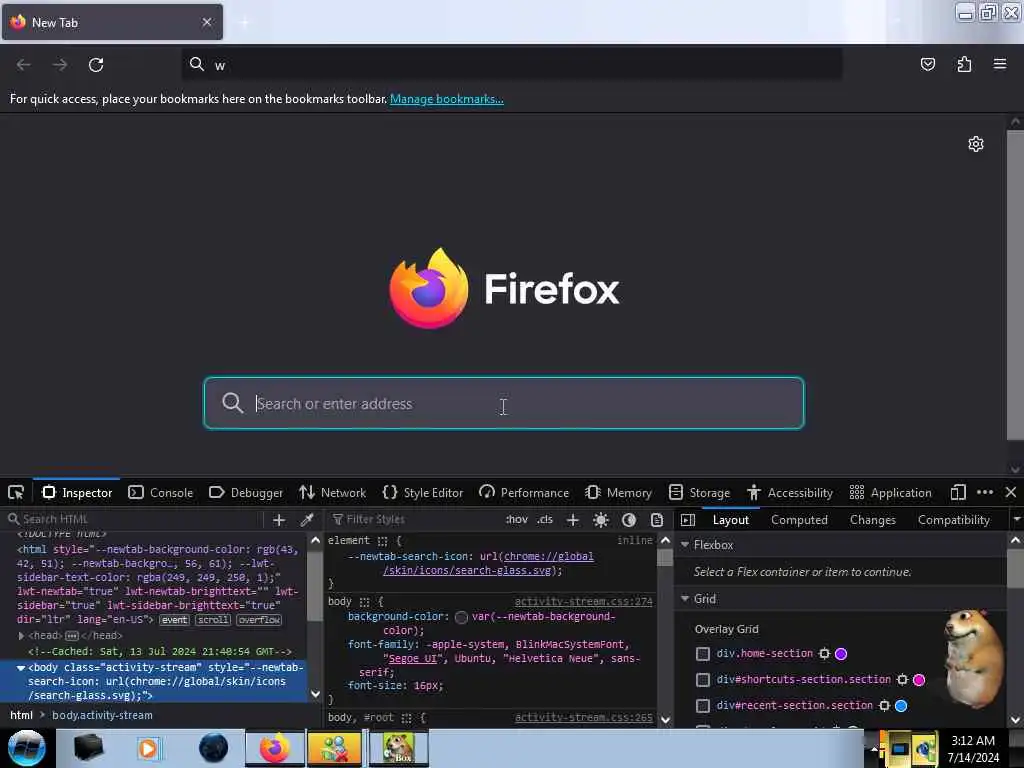Focus the Filter Styles field

coord(413,519)
